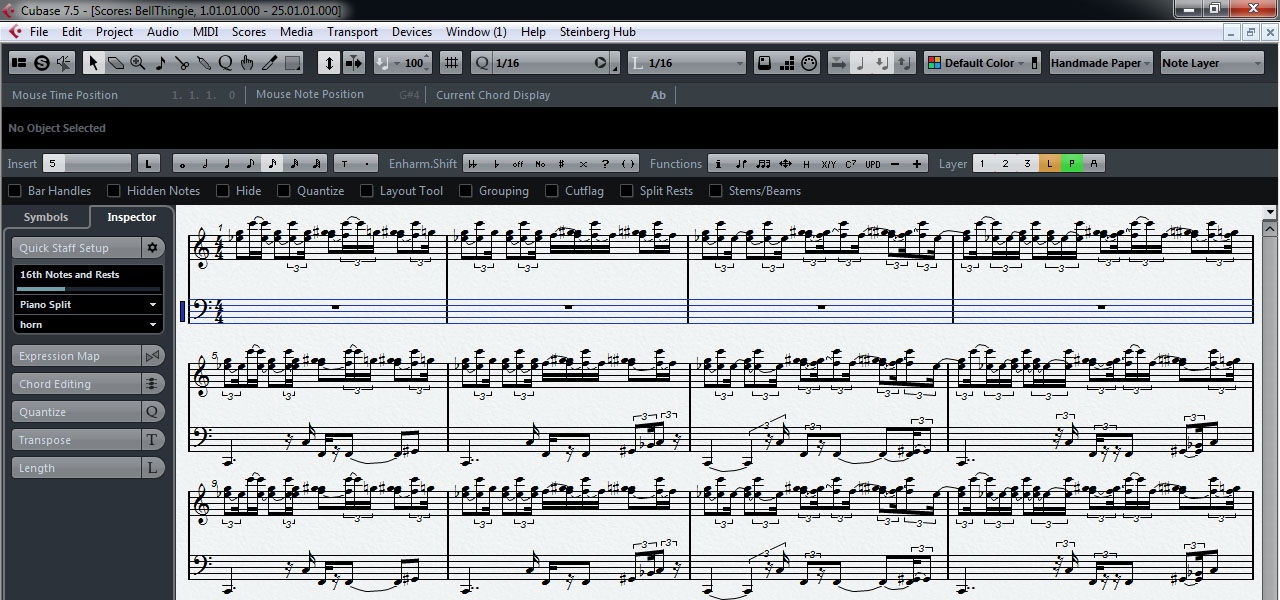Select the Erase tool in the toolbar
This screenshot has width=1280, height=600.
point(116,63)
